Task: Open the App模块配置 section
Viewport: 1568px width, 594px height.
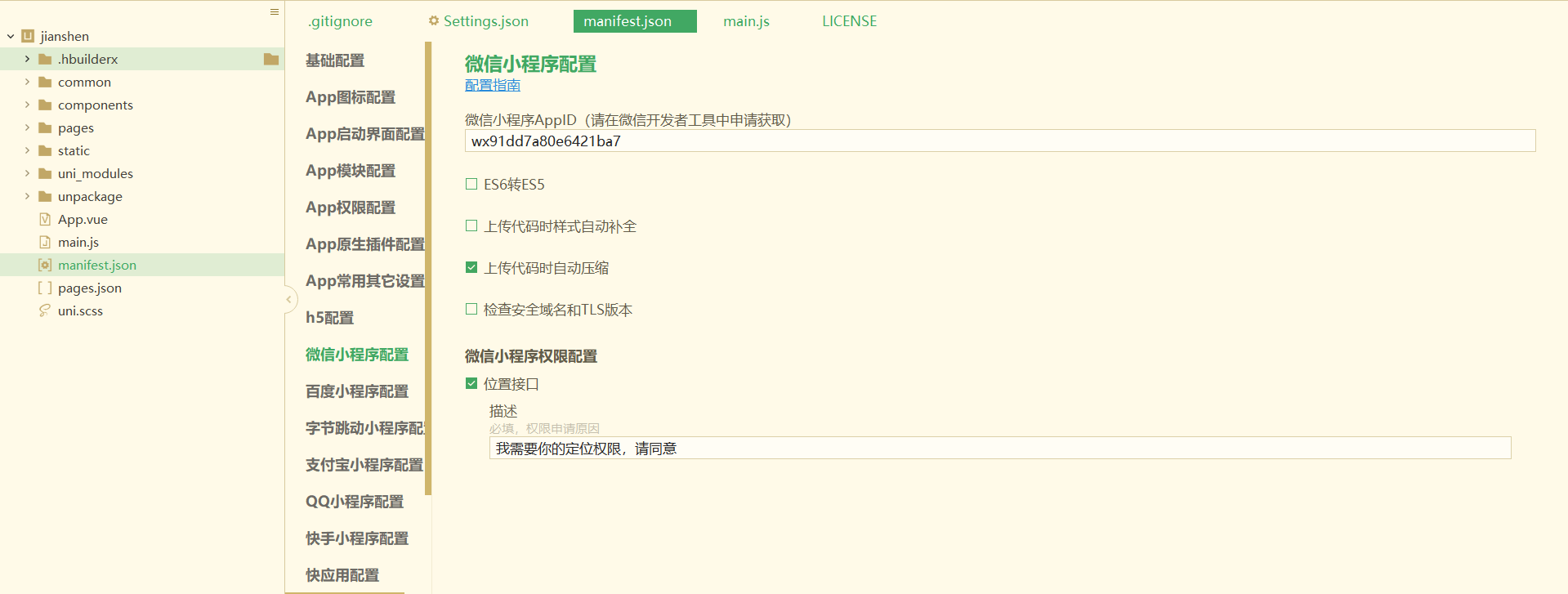Action: click(351, 171)
